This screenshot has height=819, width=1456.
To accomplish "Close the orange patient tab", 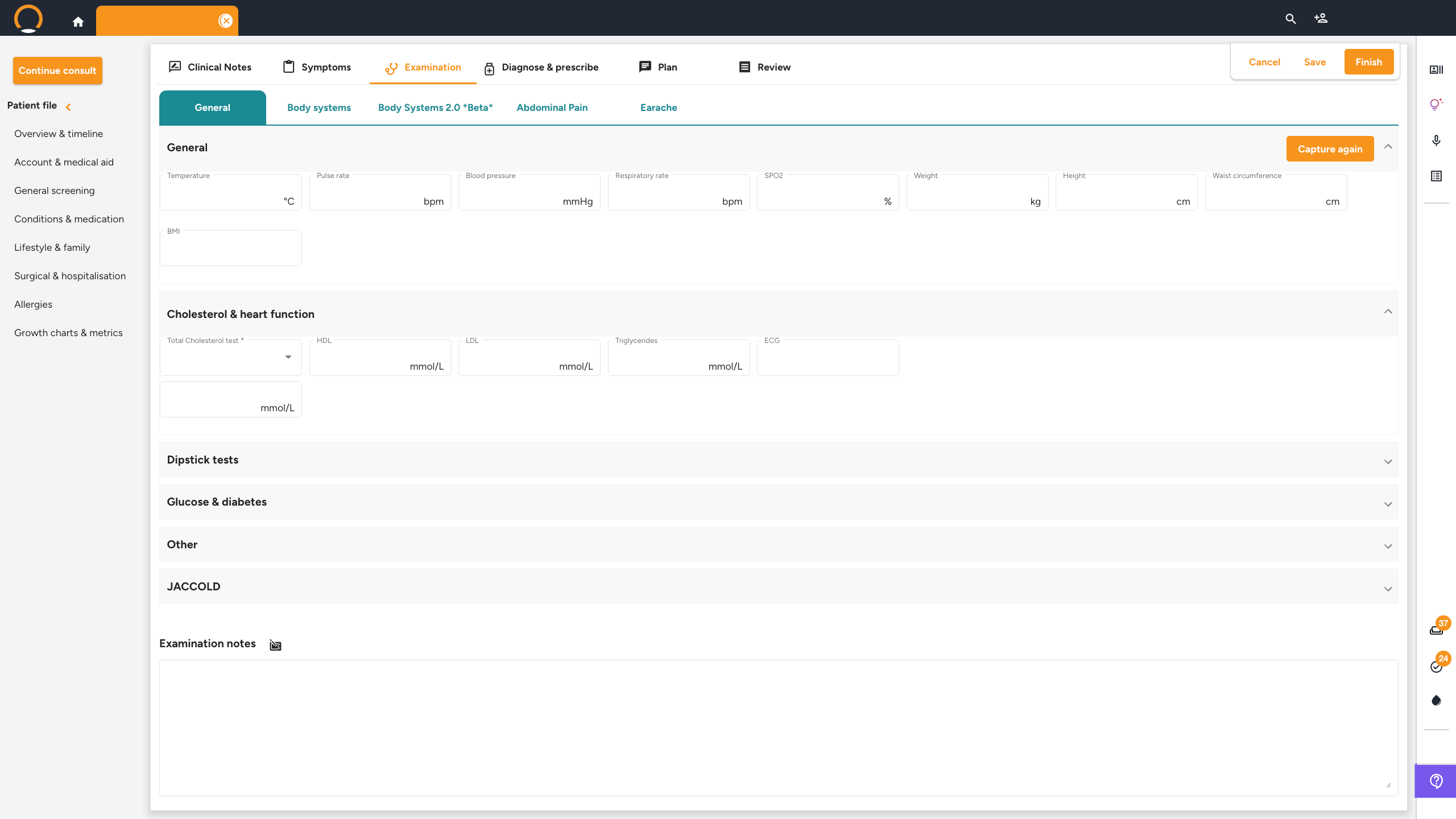I will click(226, 21).
